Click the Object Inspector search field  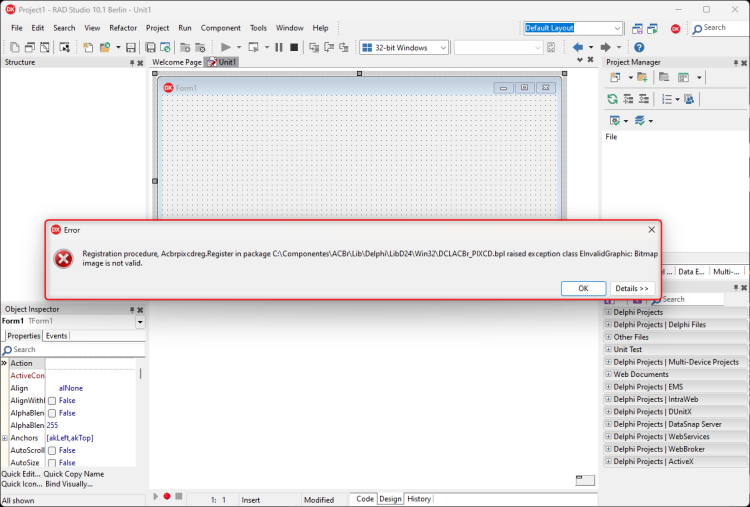(x=73, y=350)
